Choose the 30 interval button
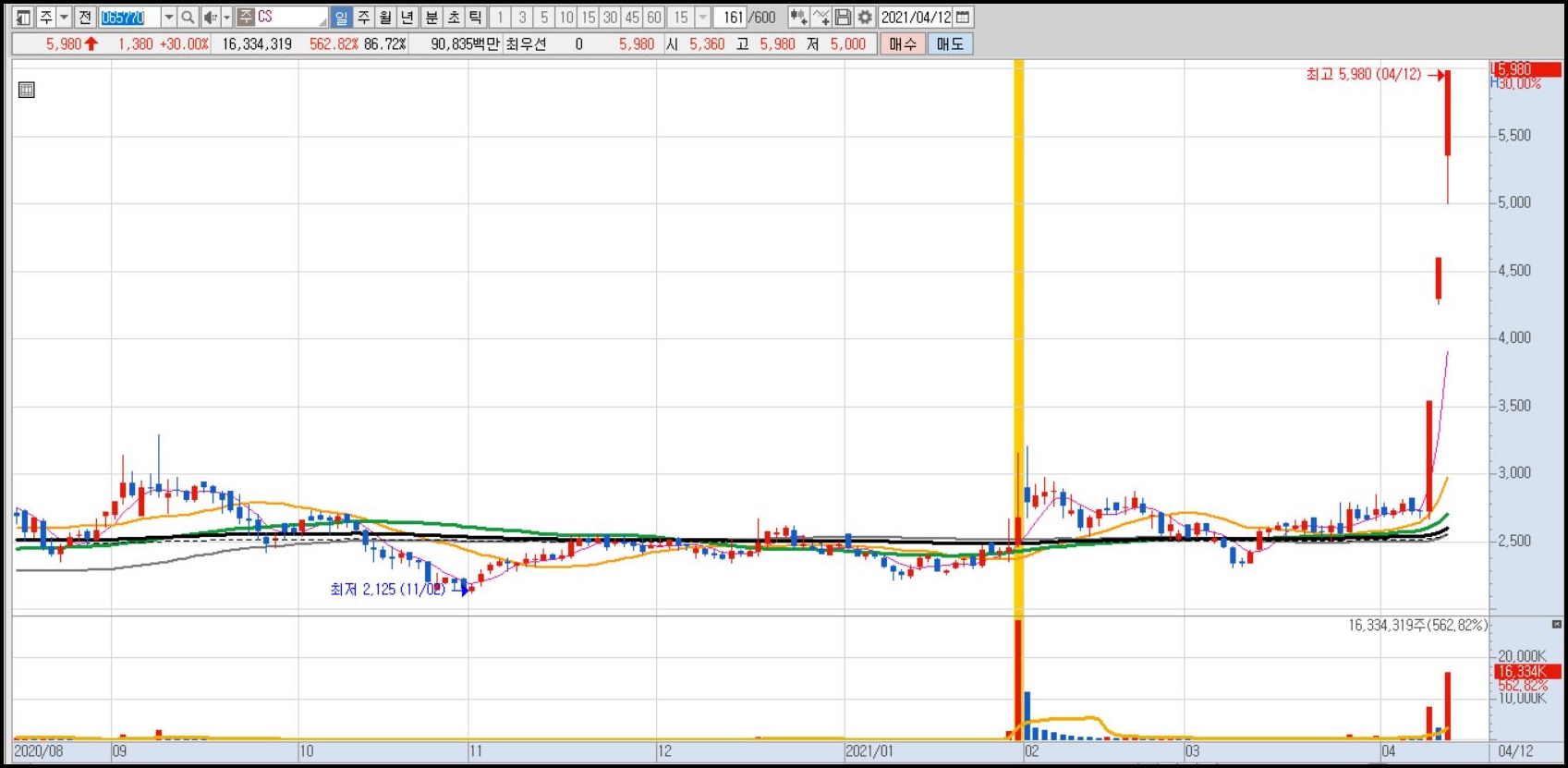 (610, 18)
